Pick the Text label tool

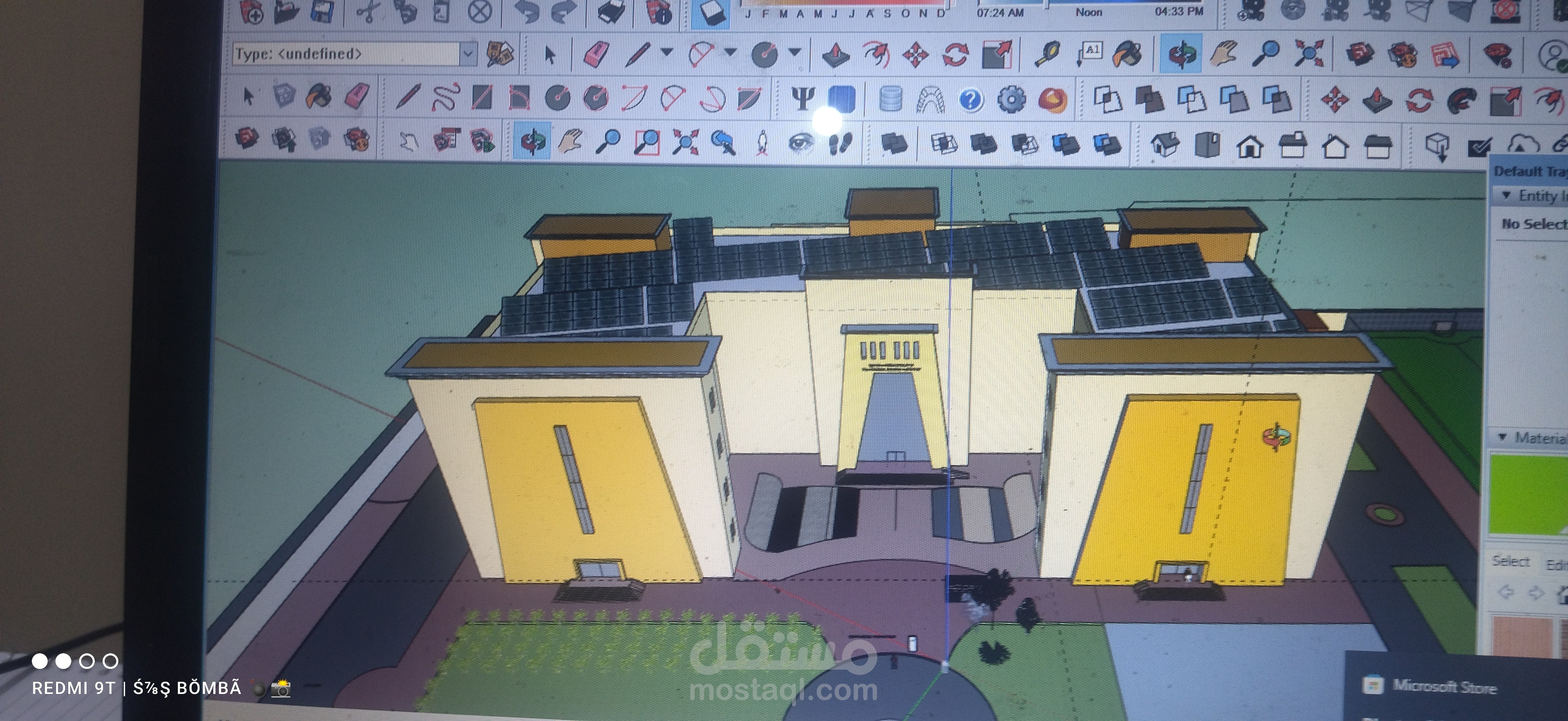pos(1091,54)
